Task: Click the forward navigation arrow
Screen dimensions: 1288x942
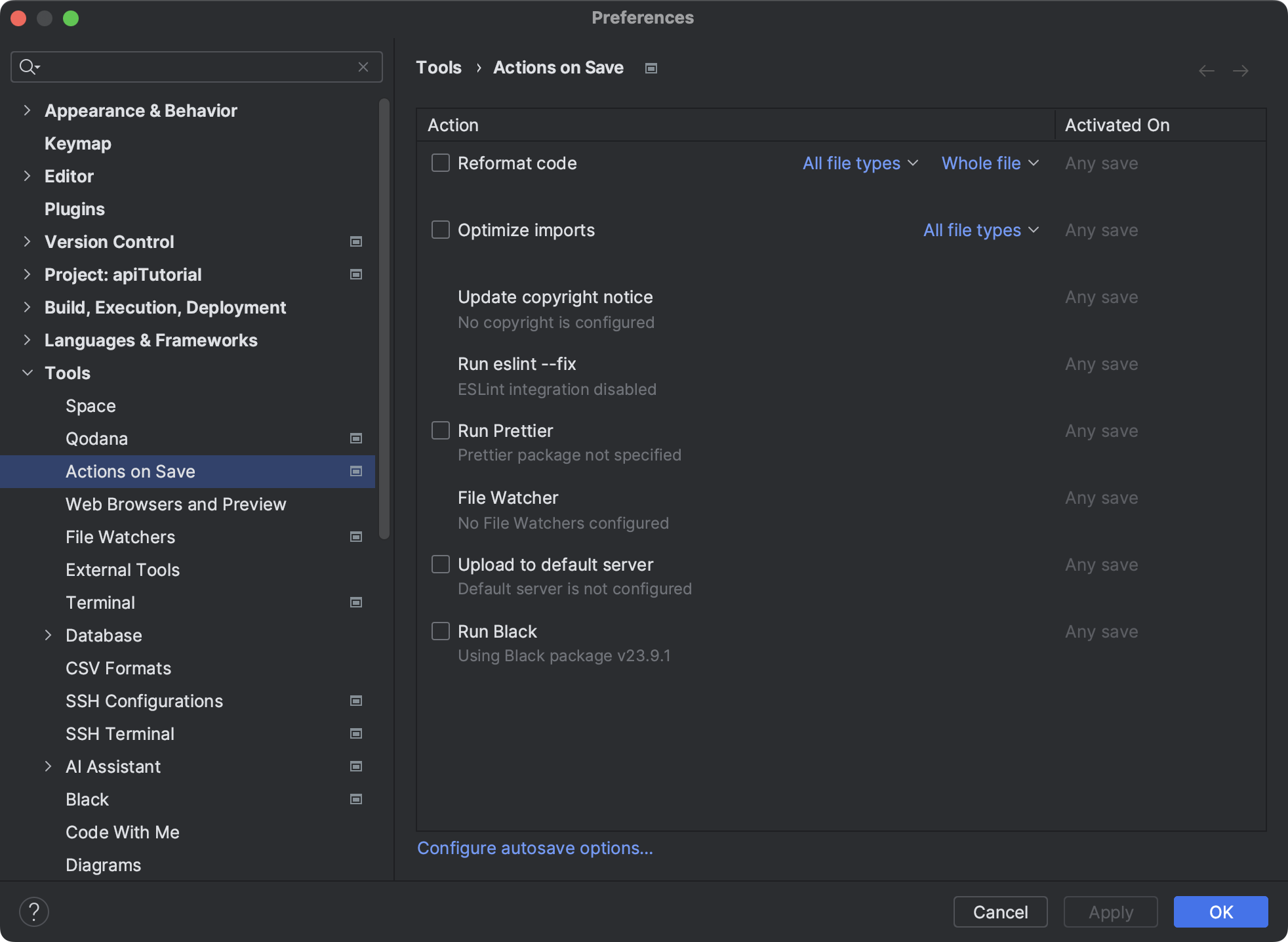Action: (x=1241, y=70)
